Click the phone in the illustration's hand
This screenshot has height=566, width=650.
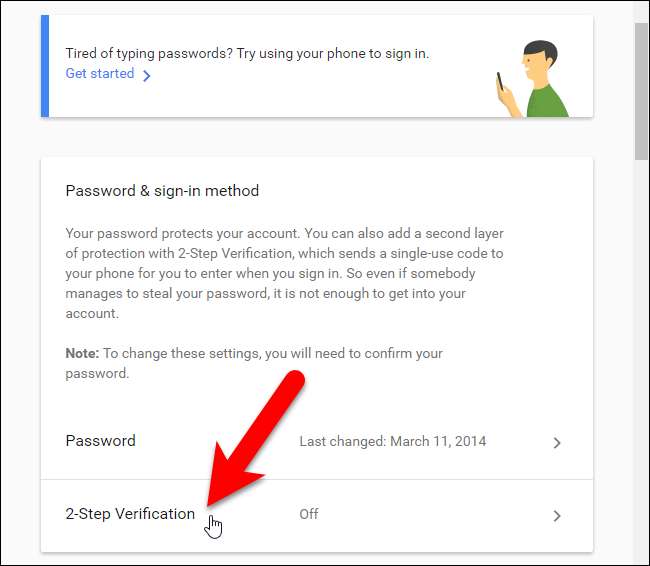point(500,81)
